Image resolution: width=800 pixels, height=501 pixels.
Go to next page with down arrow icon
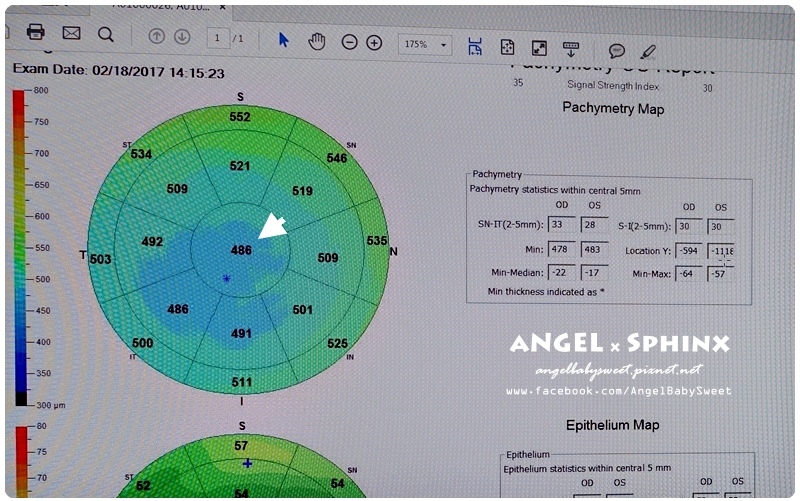coord(182,37)
